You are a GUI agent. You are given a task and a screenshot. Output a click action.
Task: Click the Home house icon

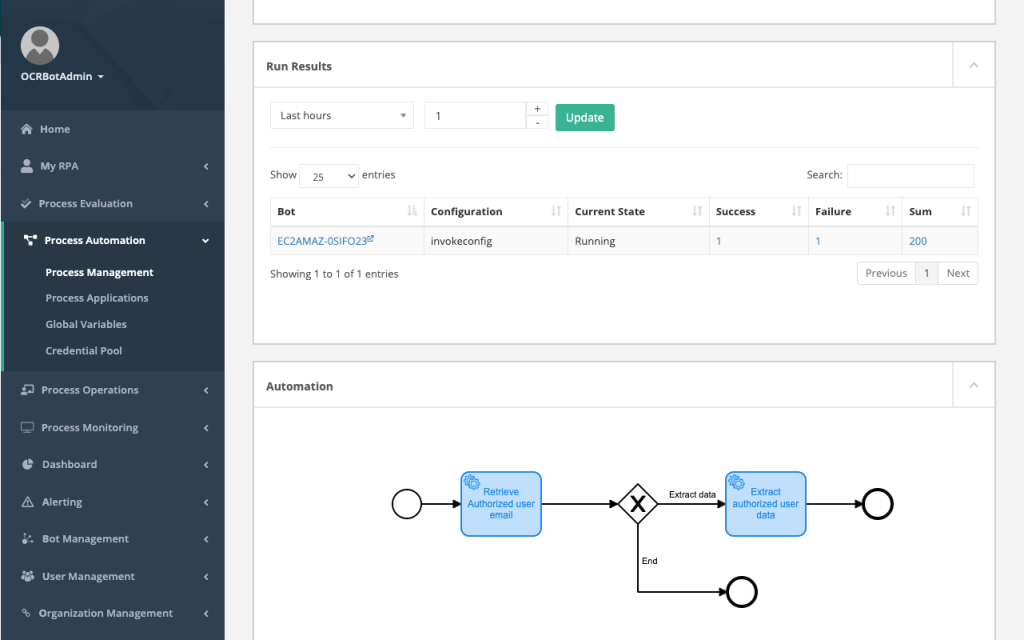pyautogui.click(x=26, y=129)
